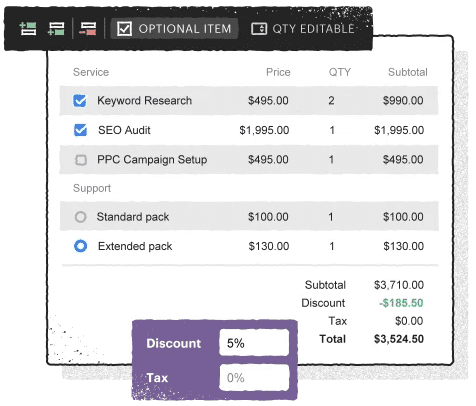
Task: Click the insert row below icon
Action: pos(56,29)
